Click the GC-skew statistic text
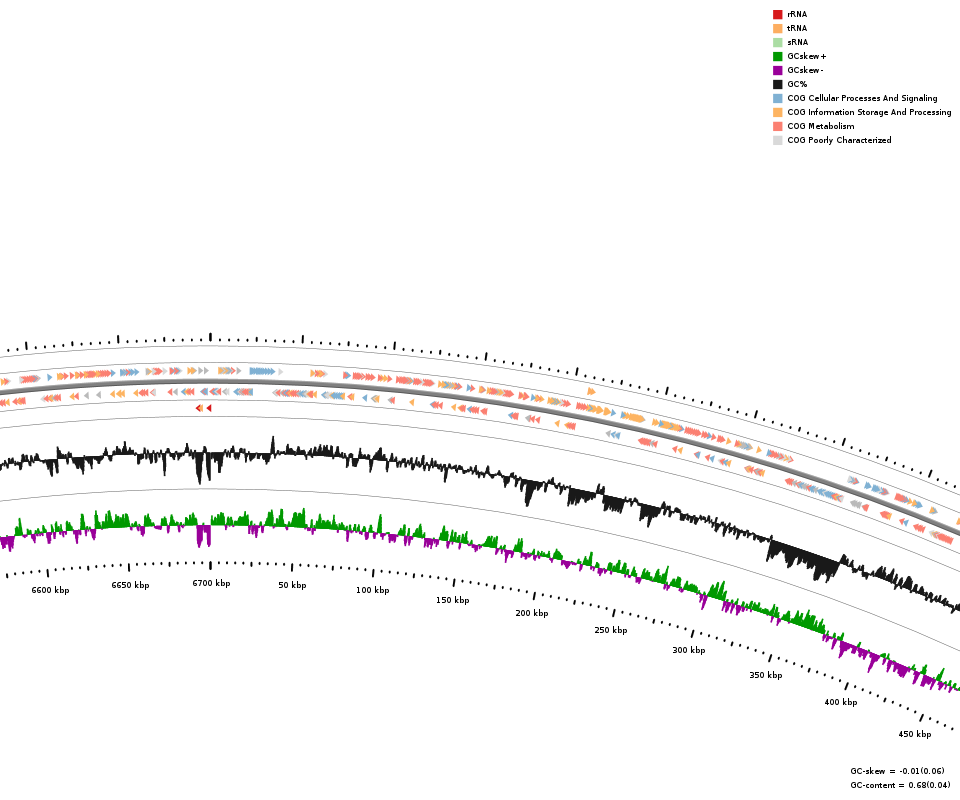Screen dimensions: 960x800 pos(897,772)
